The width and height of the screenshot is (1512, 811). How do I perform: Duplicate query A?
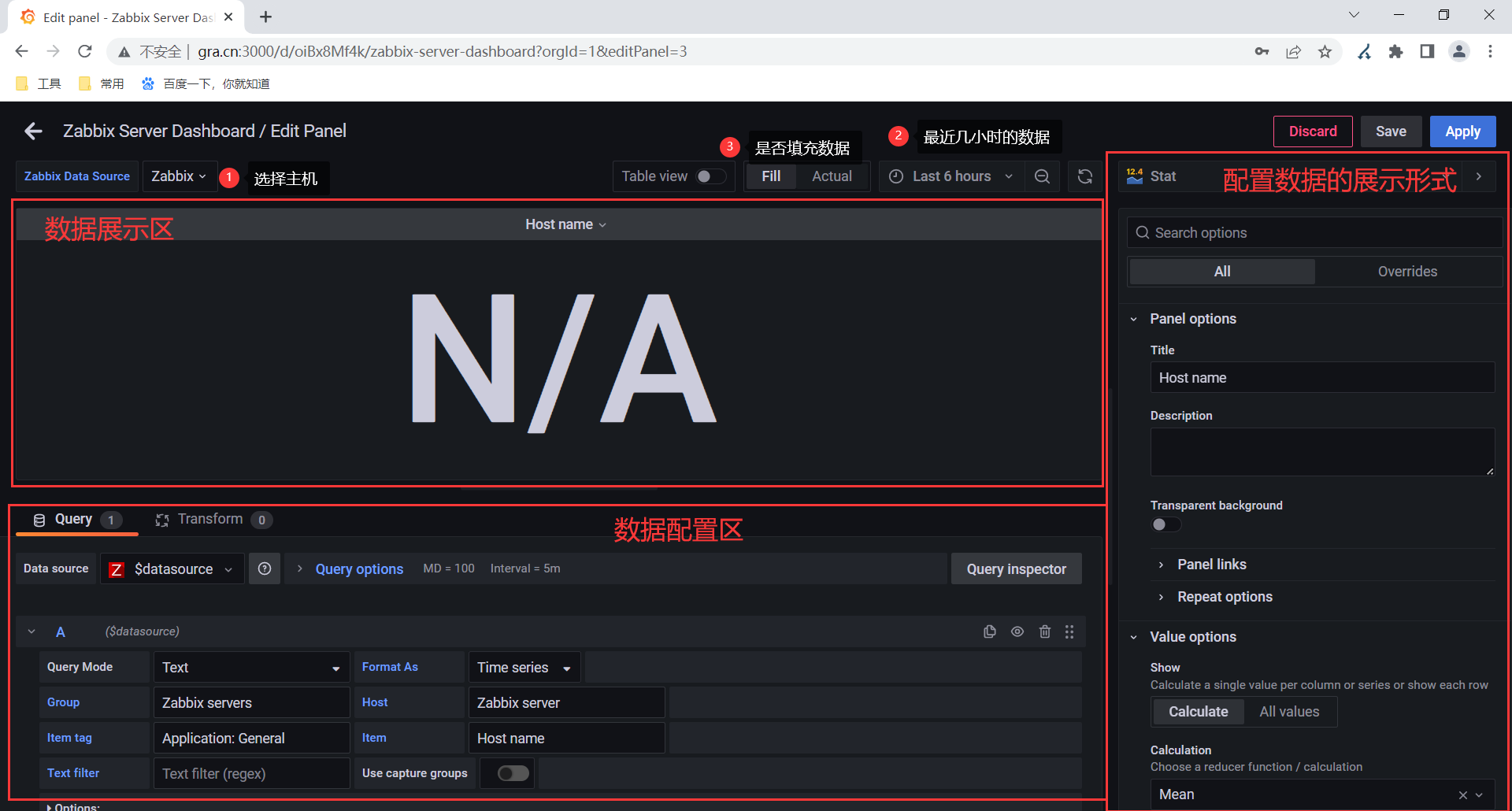pos(990,631)
